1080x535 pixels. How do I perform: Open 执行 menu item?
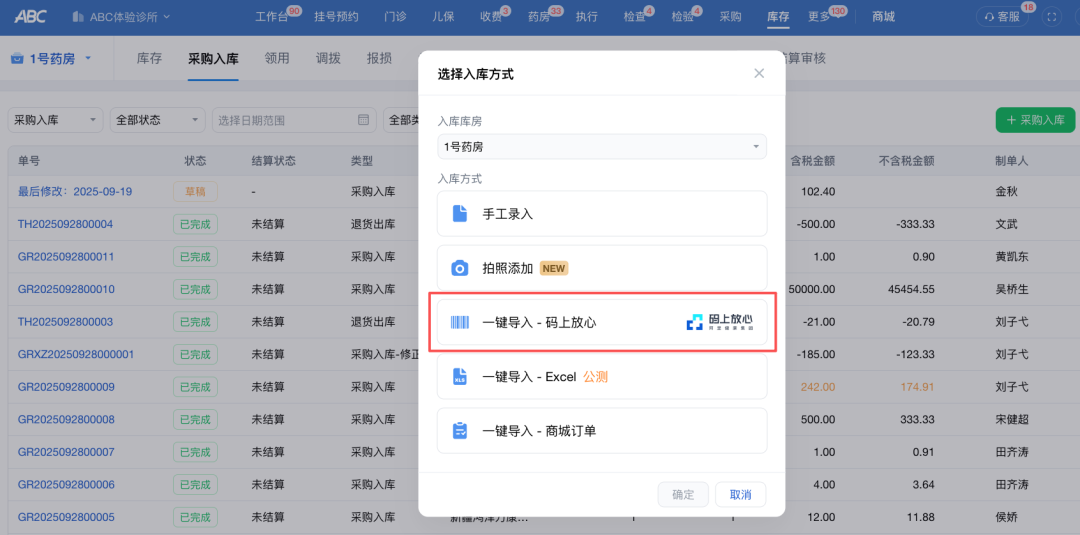(586, 17)
